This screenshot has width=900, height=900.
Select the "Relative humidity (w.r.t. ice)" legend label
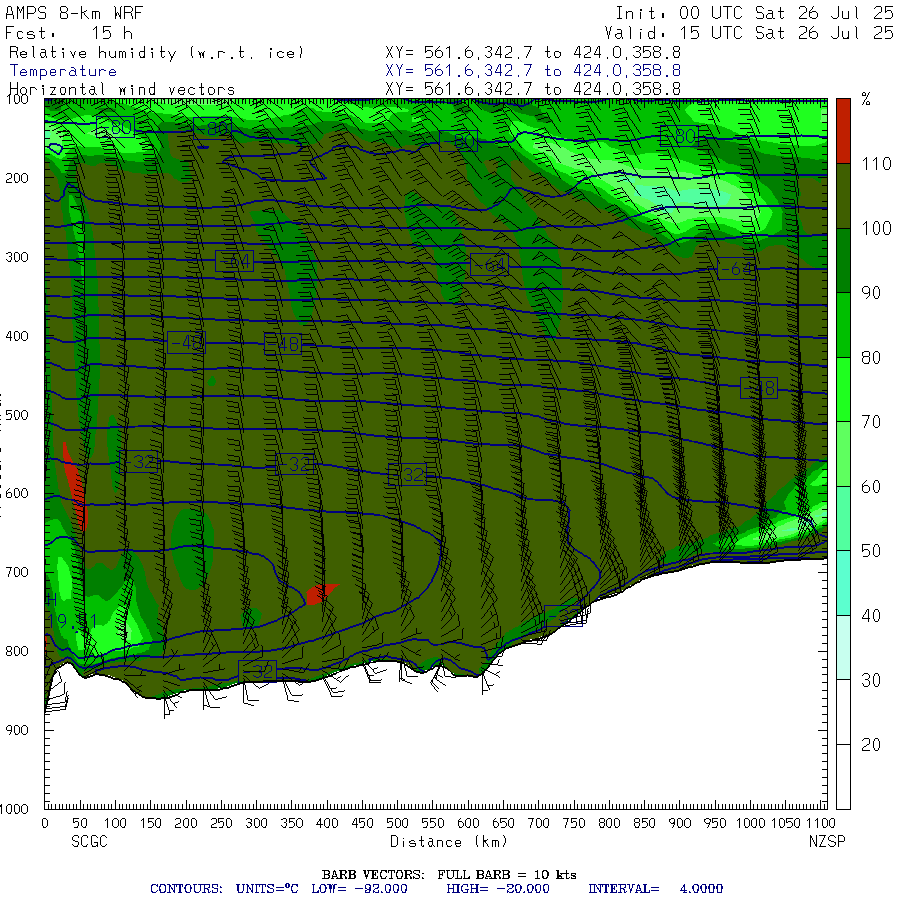(x=156, y=53)
